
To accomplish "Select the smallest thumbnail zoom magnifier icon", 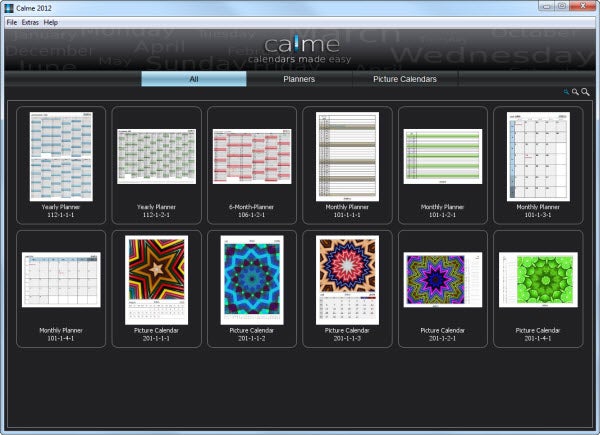I will click(x=566, y=92).
